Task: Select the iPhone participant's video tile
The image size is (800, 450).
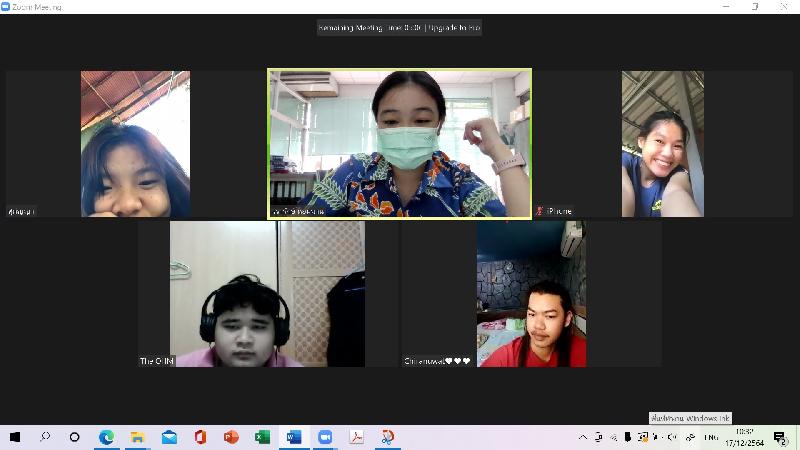Action: click(662, 143)
